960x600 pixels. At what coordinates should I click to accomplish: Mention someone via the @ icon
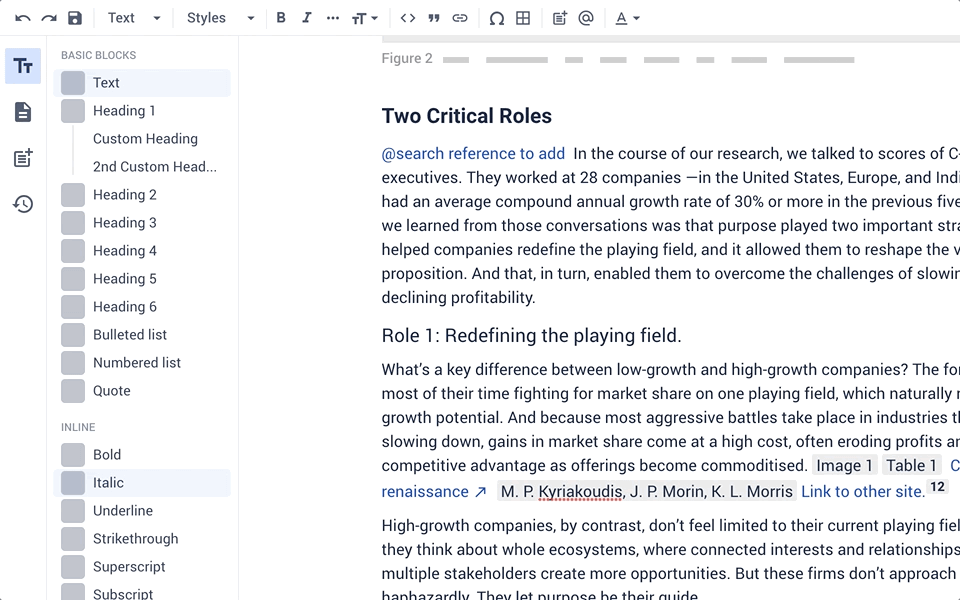pyautogui.click(x=585, y=17)
